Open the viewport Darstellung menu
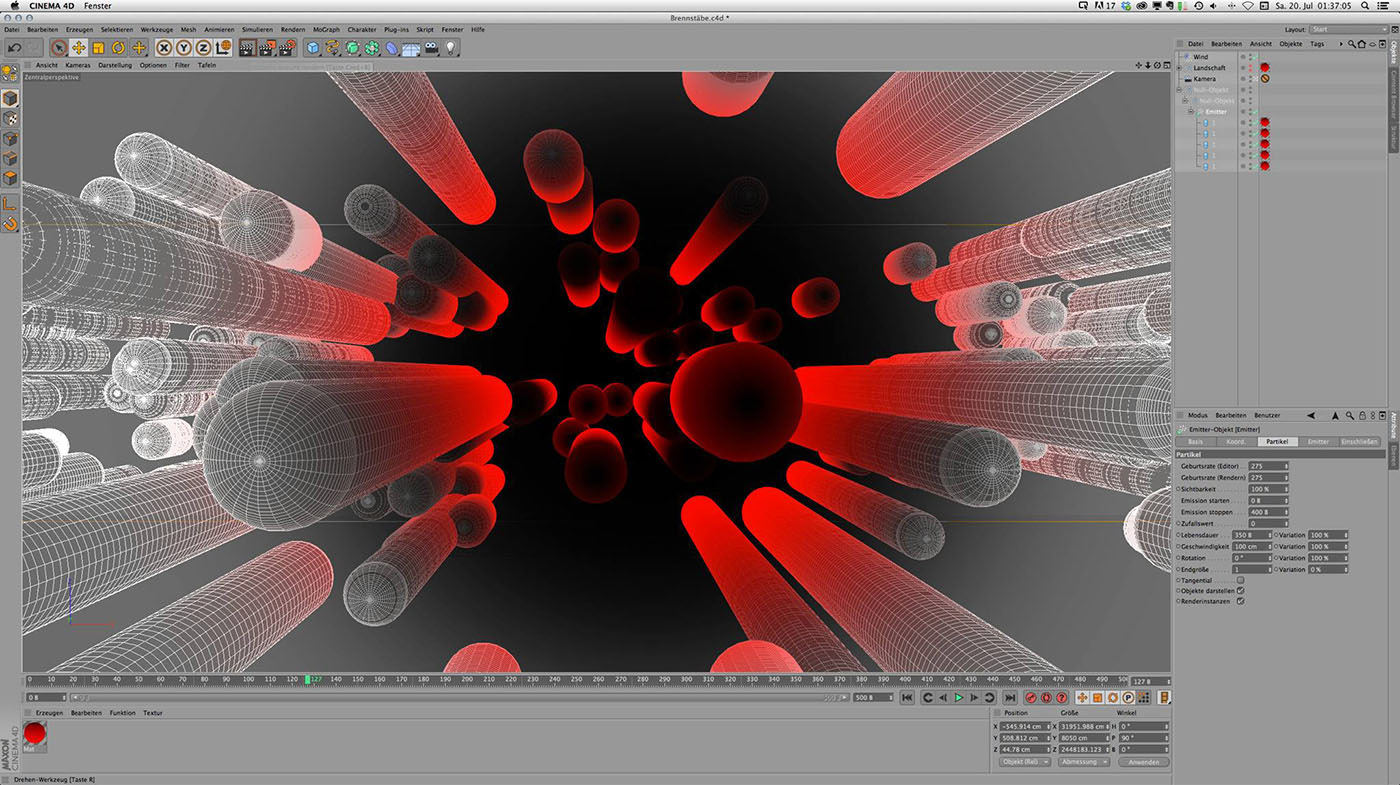Viewport: 1400px width, 785px height. [x=115, y=65]
